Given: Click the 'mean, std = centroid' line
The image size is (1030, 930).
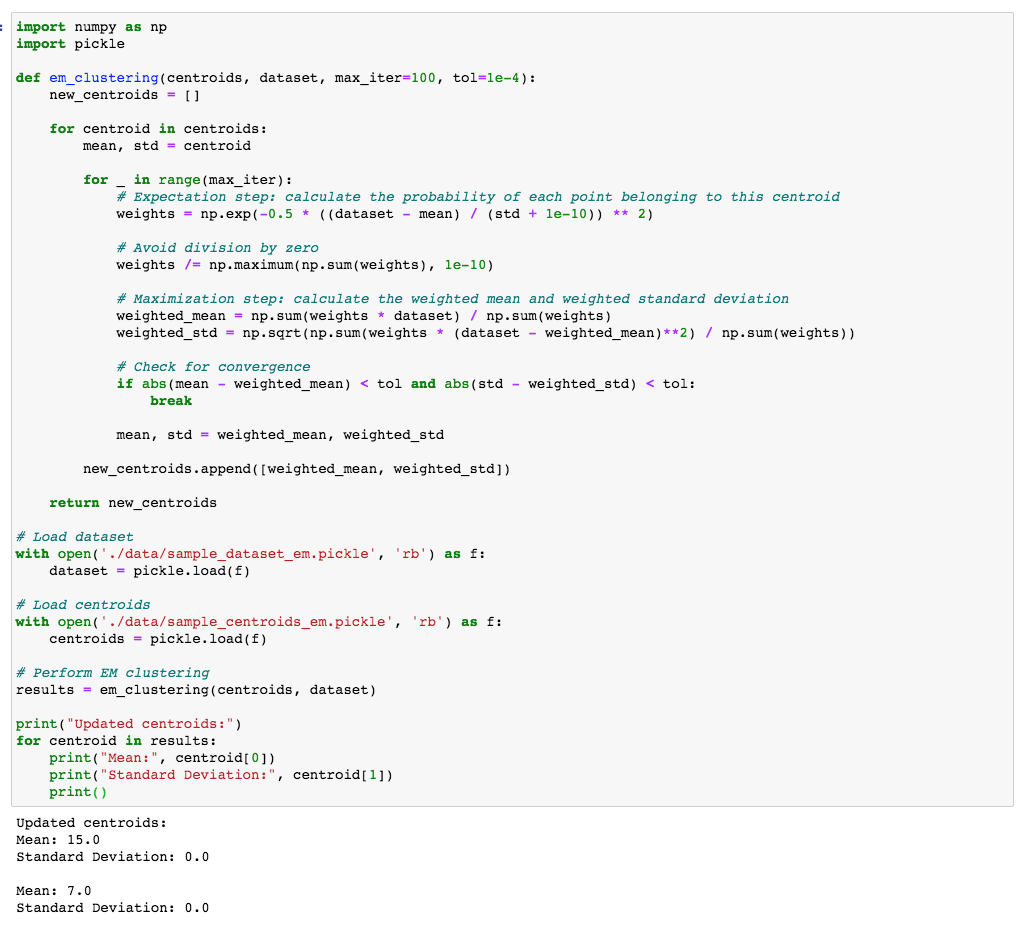Looking at the screenshot, I should click(167, 146).
